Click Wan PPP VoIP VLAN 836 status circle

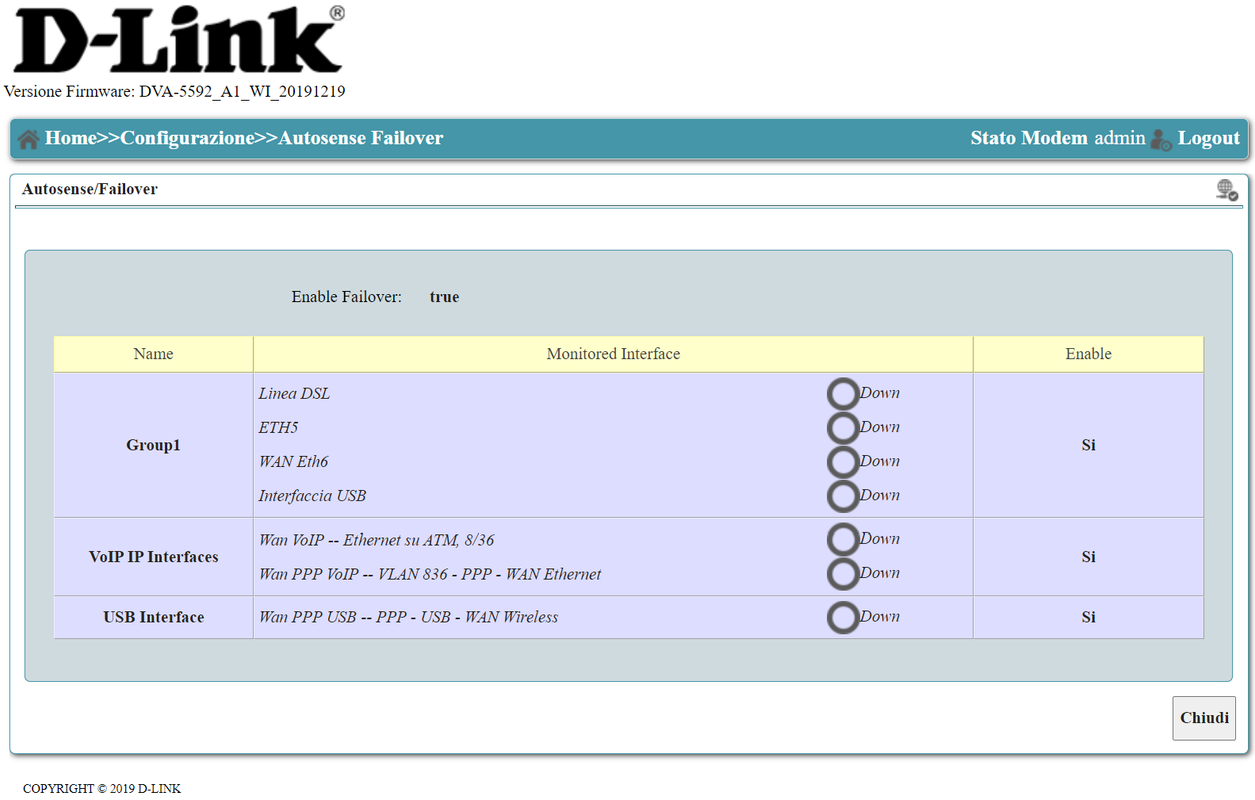[x=843, y=574]
